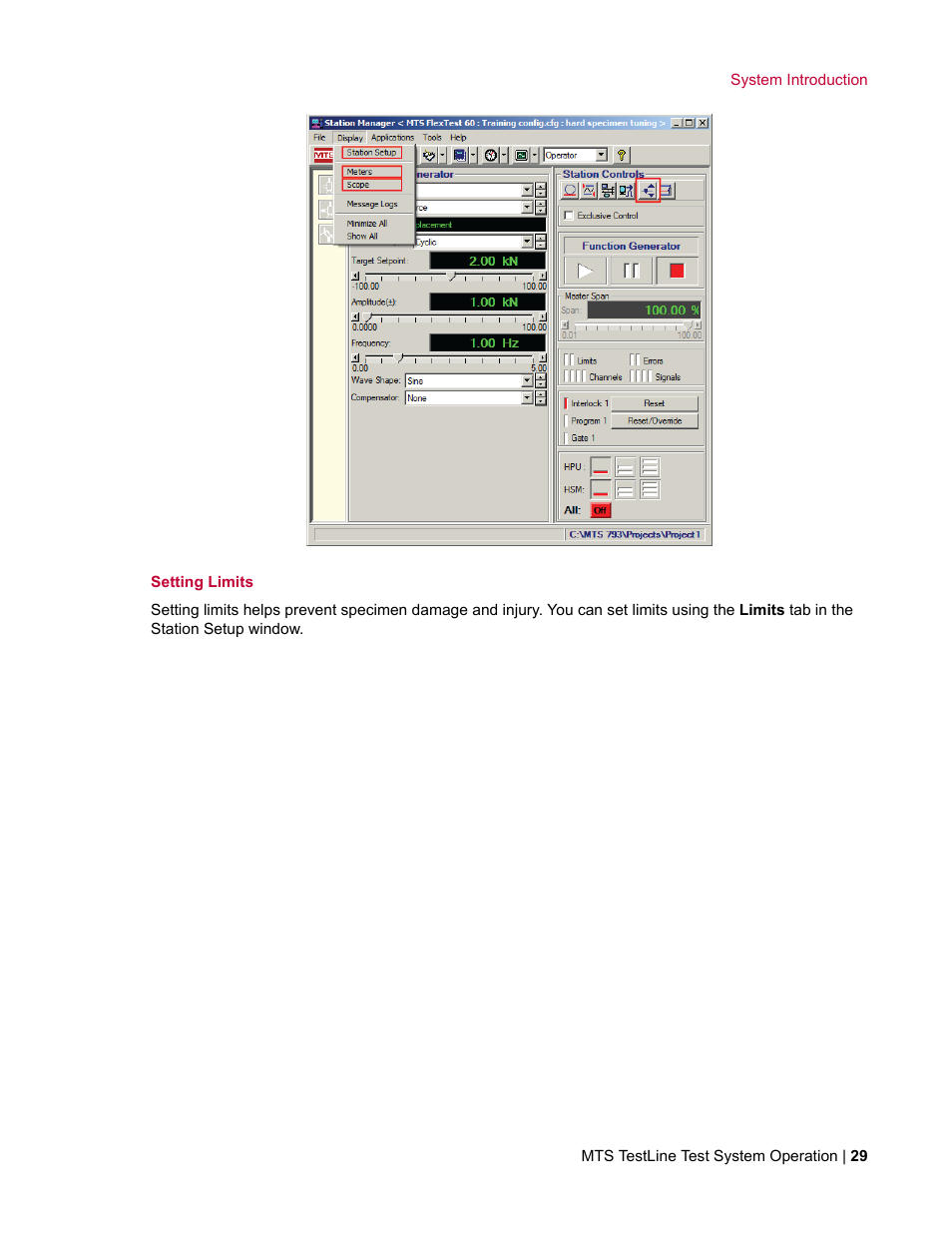The width and height of the screenshot is (952, 1233).
Task: Open the Display menu
Action: coord(350,138)
